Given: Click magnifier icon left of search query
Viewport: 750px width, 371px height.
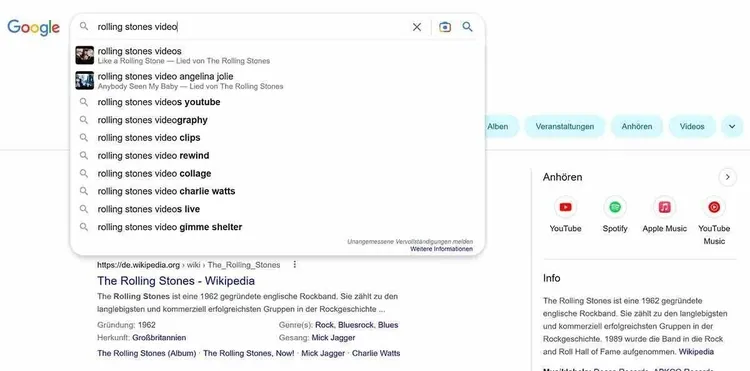Looking at the screenshot, I should (84, 26).
